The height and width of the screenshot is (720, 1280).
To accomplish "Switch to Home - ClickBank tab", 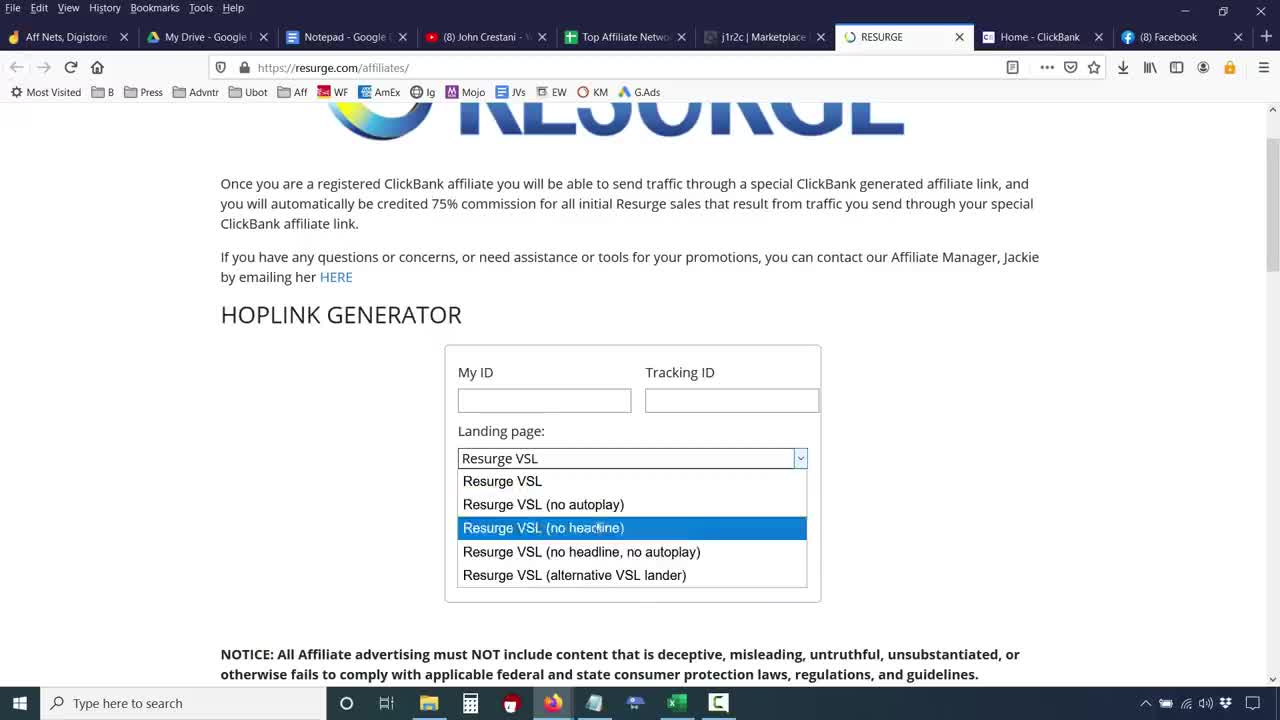I will 1040,37.
